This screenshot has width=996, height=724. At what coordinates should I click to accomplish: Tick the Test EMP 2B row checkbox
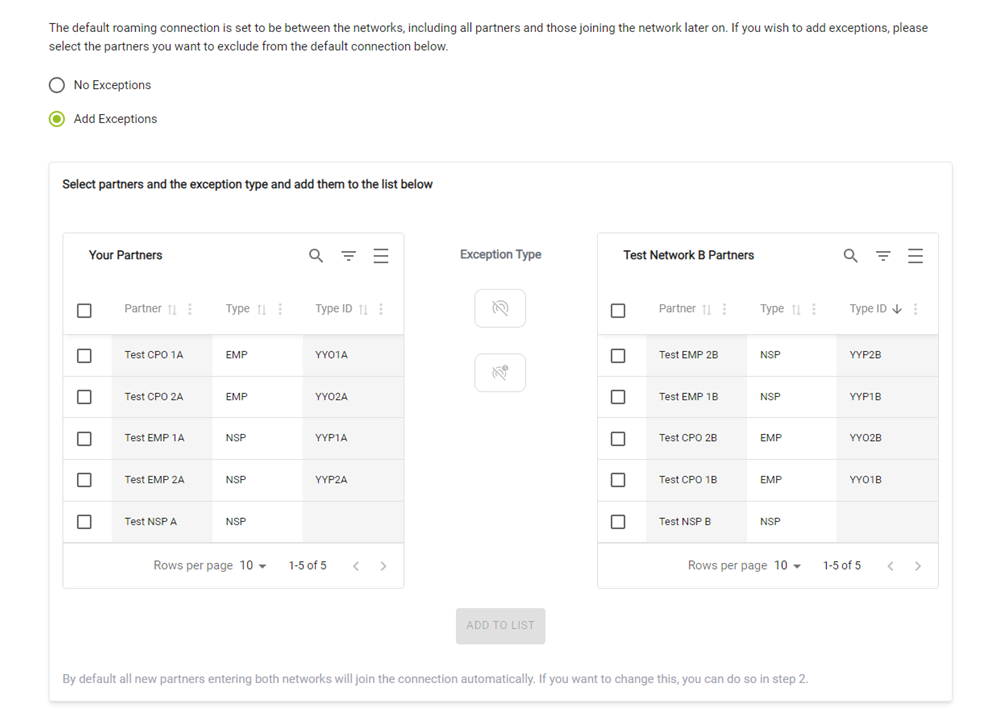pyautogui.click(x=618, y=356)
